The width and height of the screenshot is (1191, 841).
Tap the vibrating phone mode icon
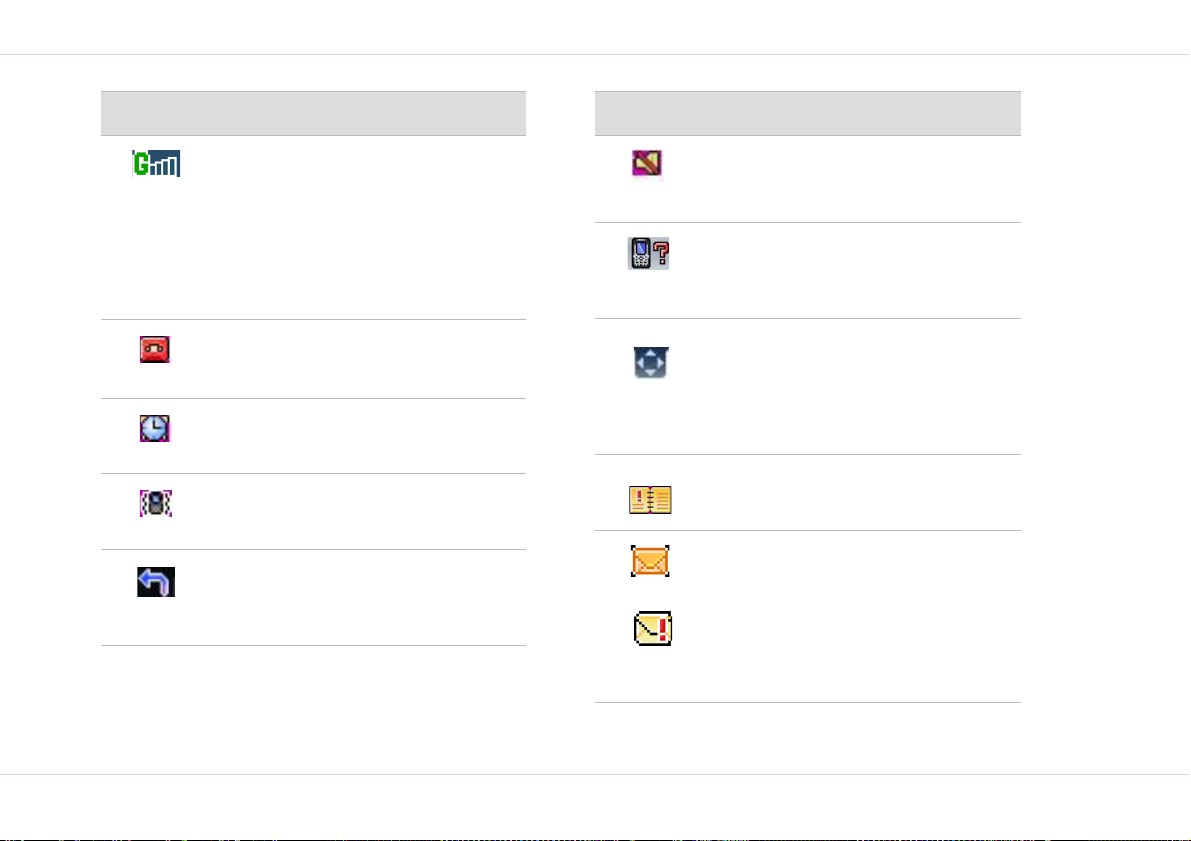point(156,503)
